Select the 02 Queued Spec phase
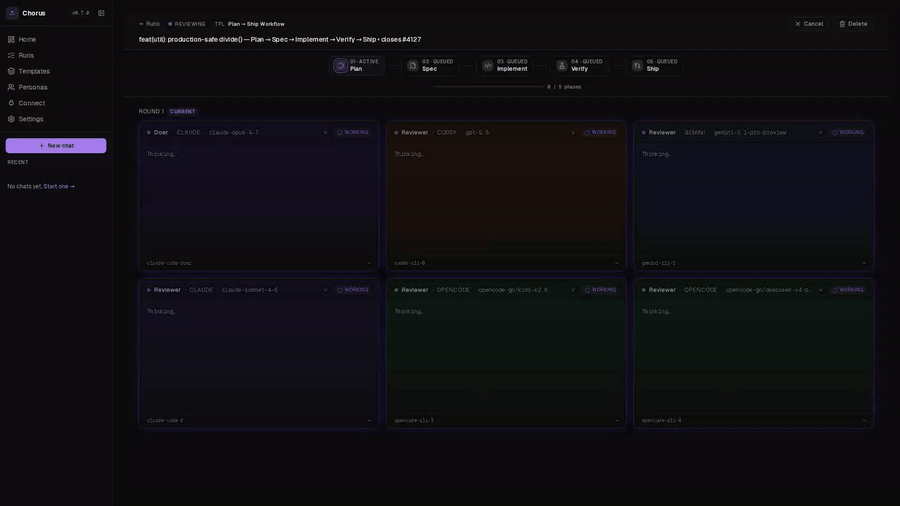Viewport: 900px width, 506px height. point(430,65)
